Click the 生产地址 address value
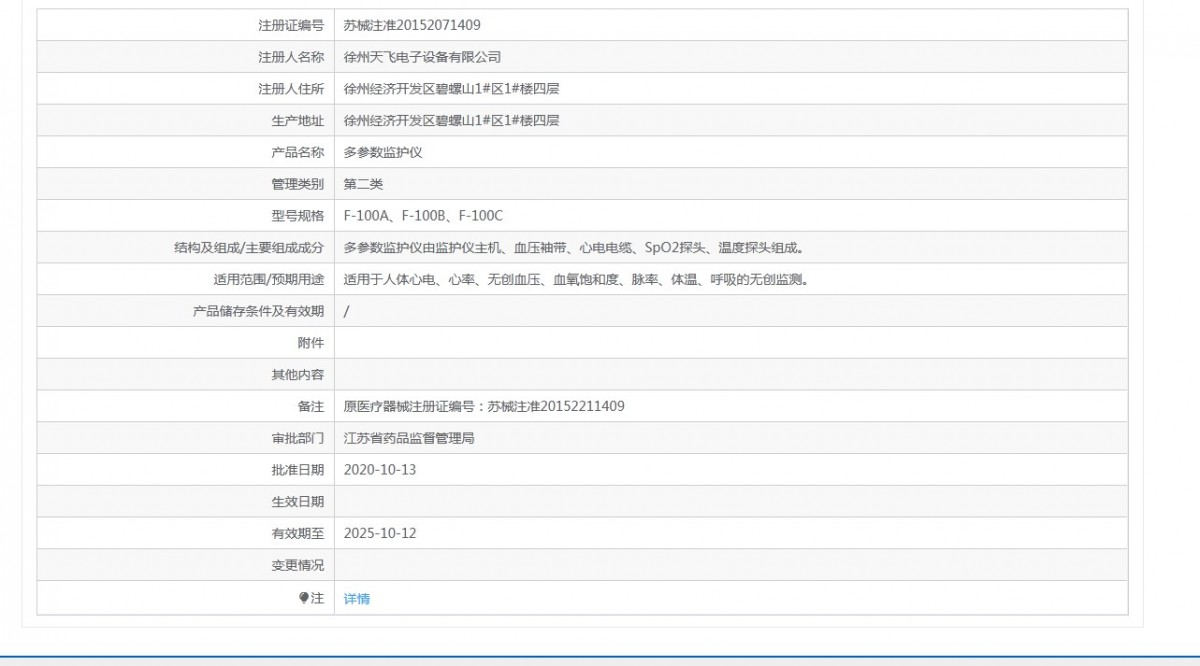 [451, 121]
